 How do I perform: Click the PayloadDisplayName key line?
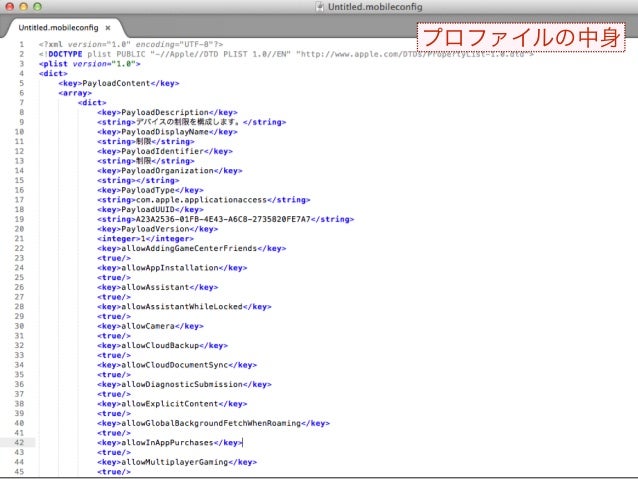tap(167, 132)
